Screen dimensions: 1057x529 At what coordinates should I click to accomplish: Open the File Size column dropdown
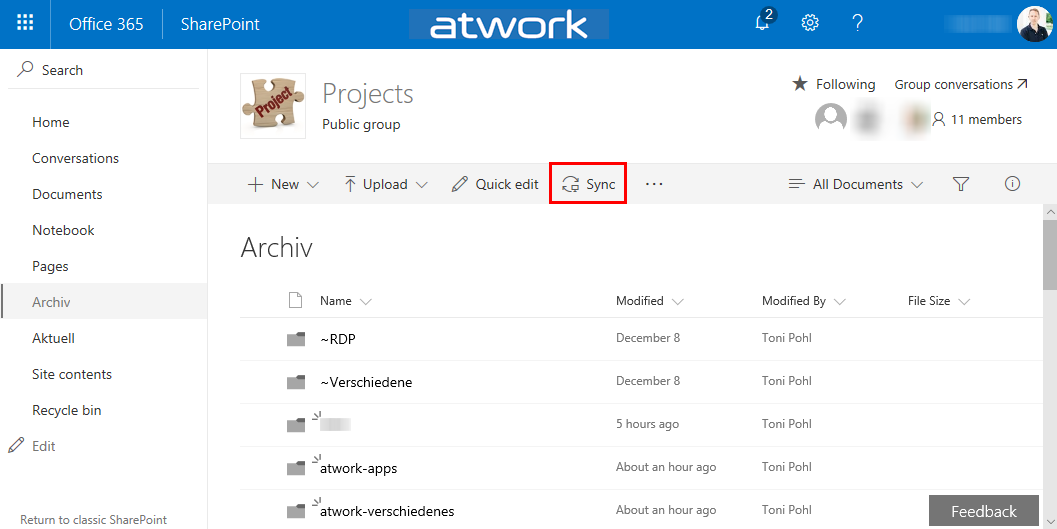pos(939,301)
